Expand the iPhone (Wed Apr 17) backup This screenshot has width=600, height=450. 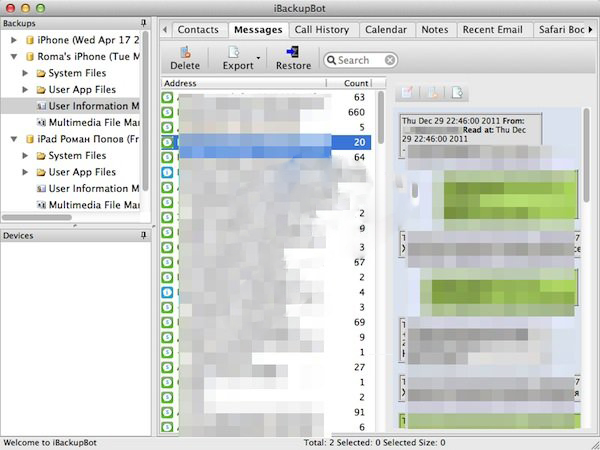point(15,40)
